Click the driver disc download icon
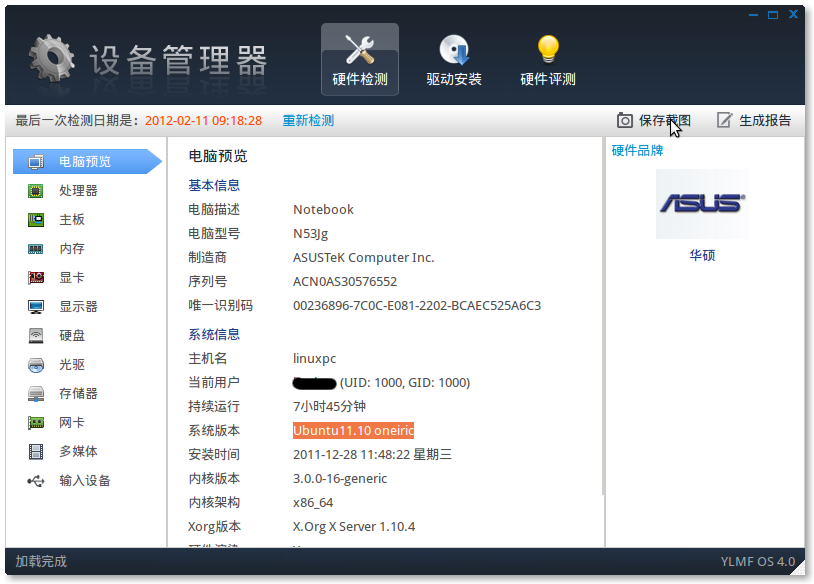This screenshot has height=584, width=814. click(x=454, y=49)
